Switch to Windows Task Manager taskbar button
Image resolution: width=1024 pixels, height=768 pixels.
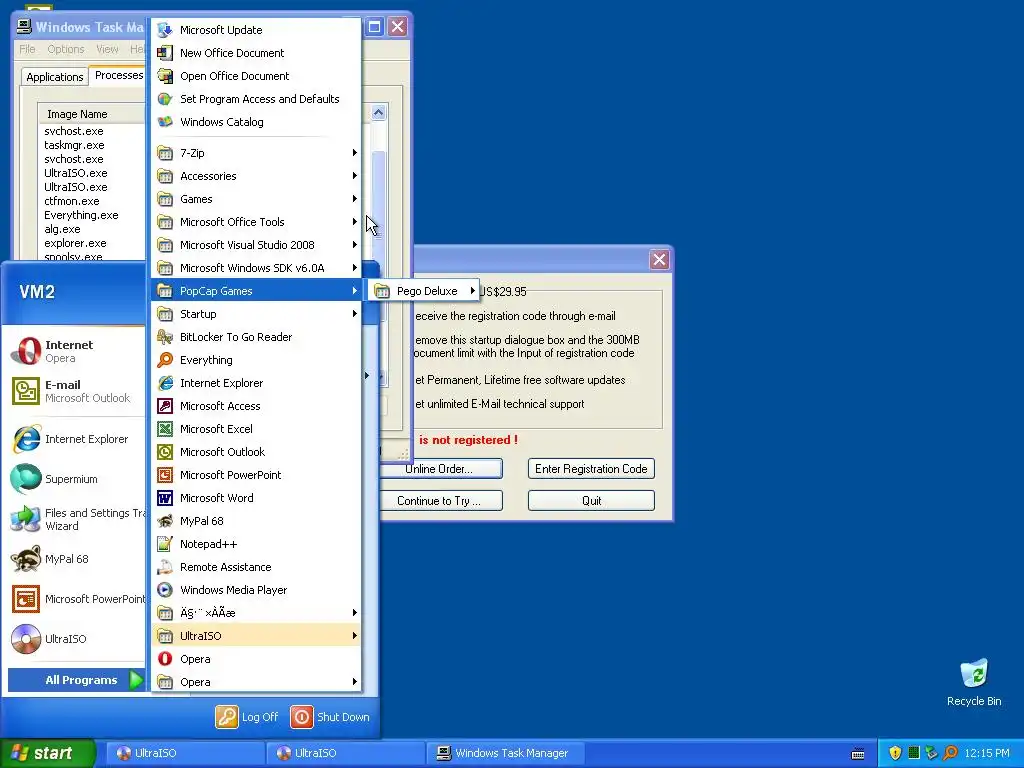click(x=505, y=753)
